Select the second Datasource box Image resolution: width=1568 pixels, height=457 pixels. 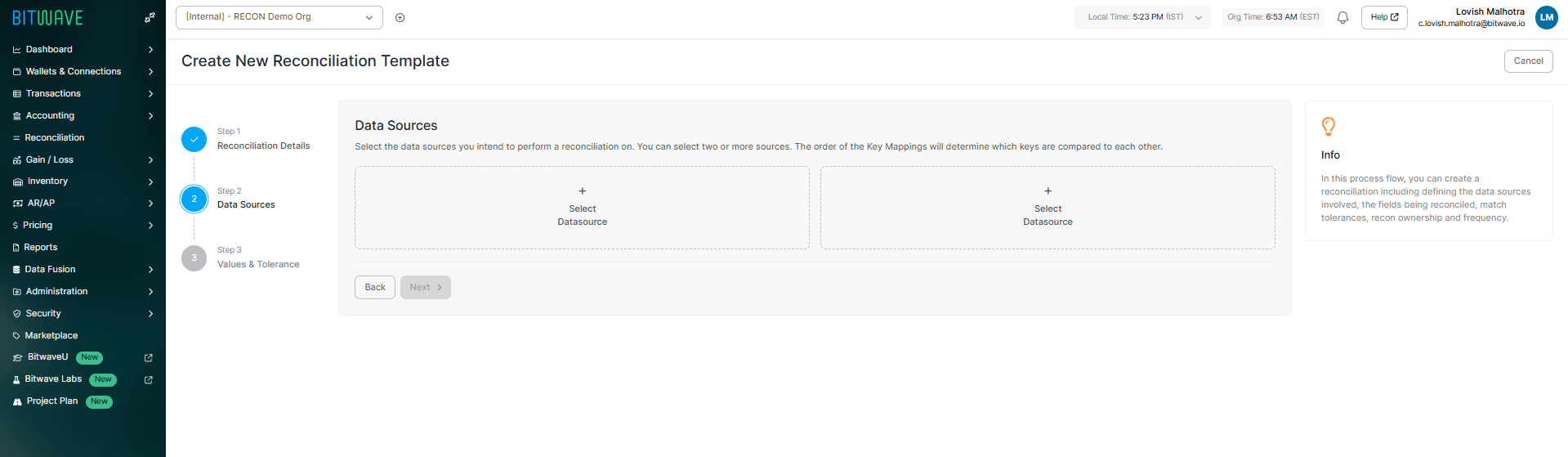point(1048,208)
